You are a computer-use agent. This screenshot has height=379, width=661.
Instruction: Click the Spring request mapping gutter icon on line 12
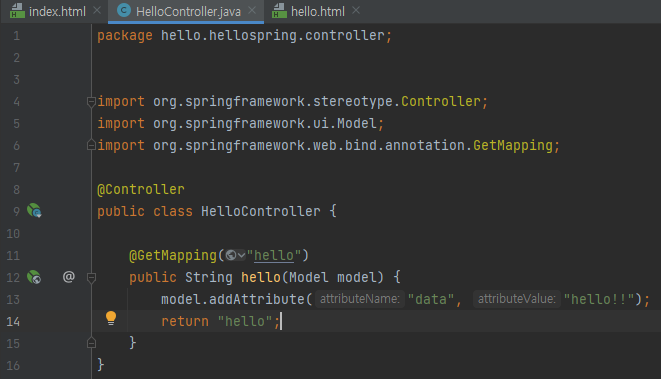pyautogui.click(x=34, y=277)
